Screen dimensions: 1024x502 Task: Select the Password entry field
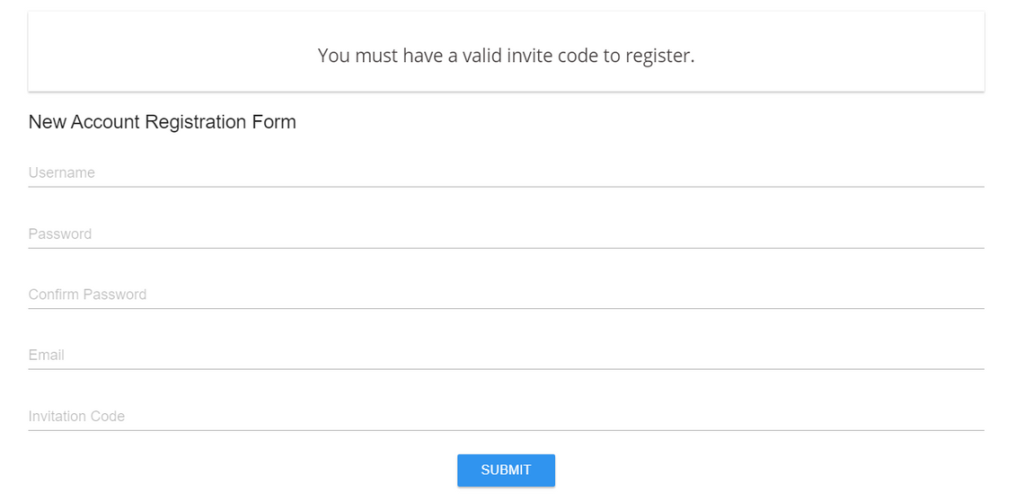pyautogui.click(x=506, y=234)
